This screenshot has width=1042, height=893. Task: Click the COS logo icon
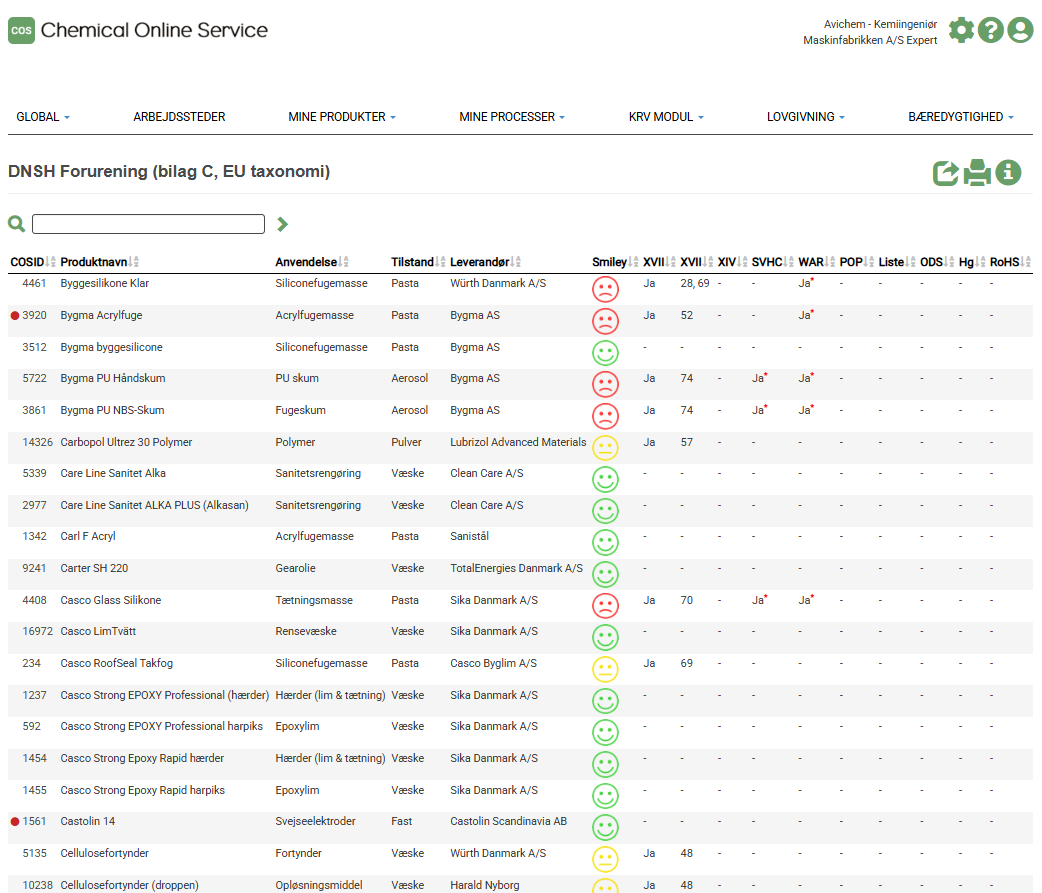coord(21,31)
